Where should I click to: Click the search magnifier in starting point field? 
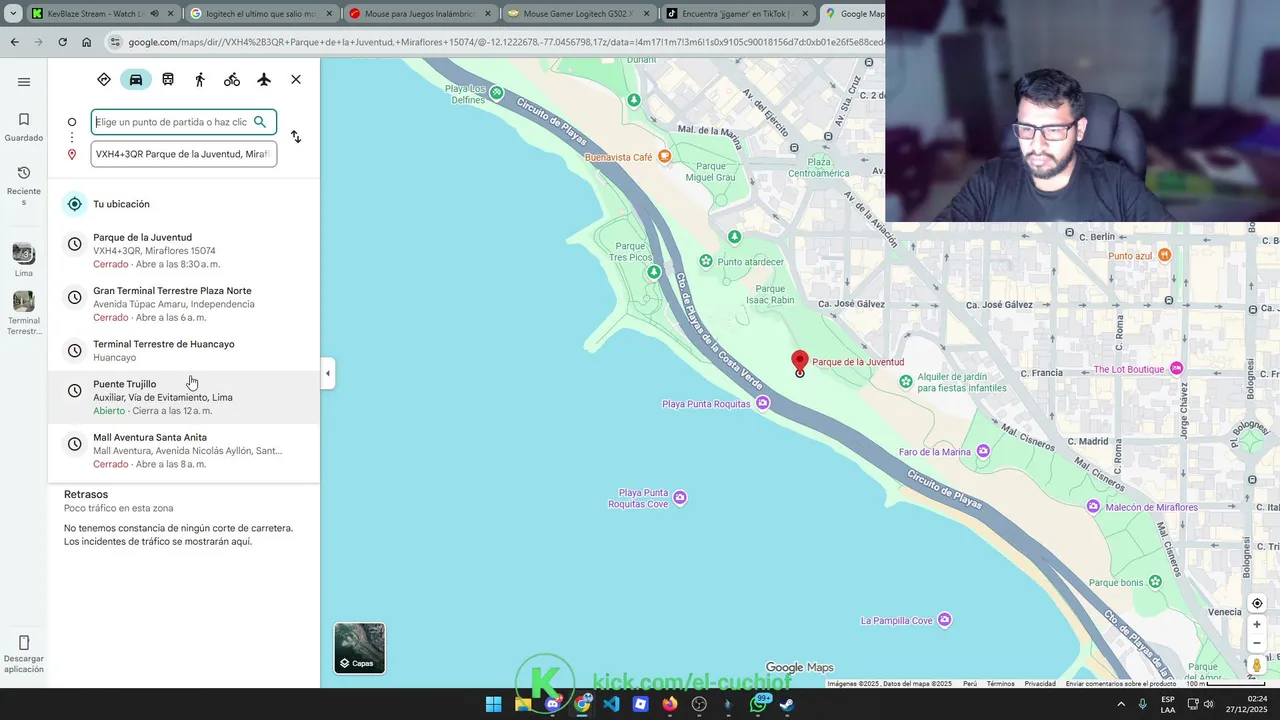coord(260,122)
